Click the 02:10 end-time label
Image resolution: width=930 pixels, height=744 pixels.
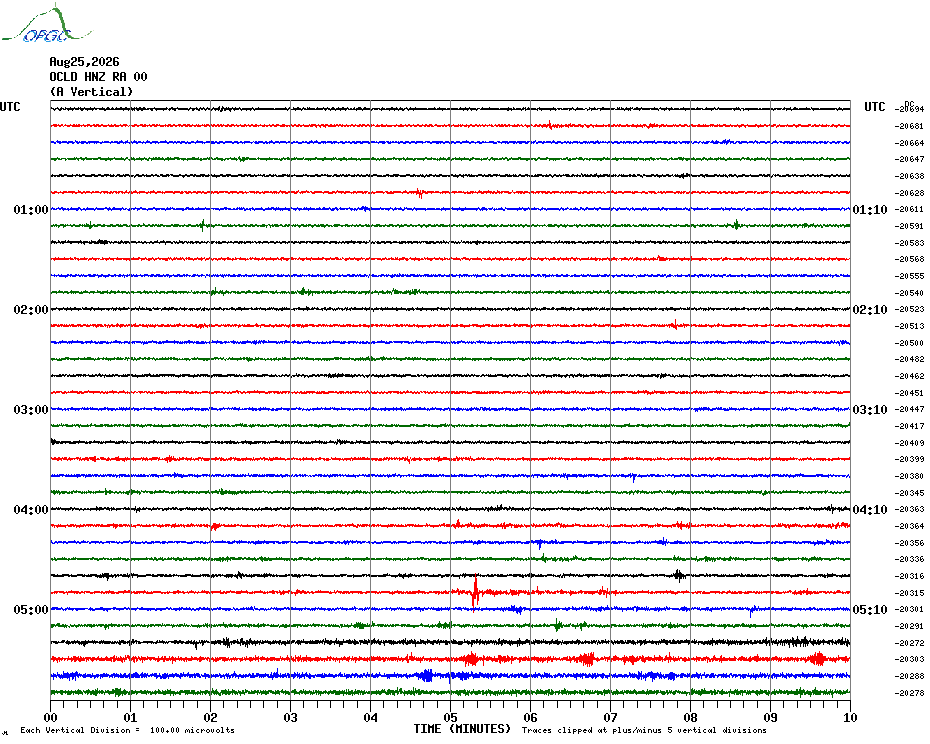pos(870,310)
